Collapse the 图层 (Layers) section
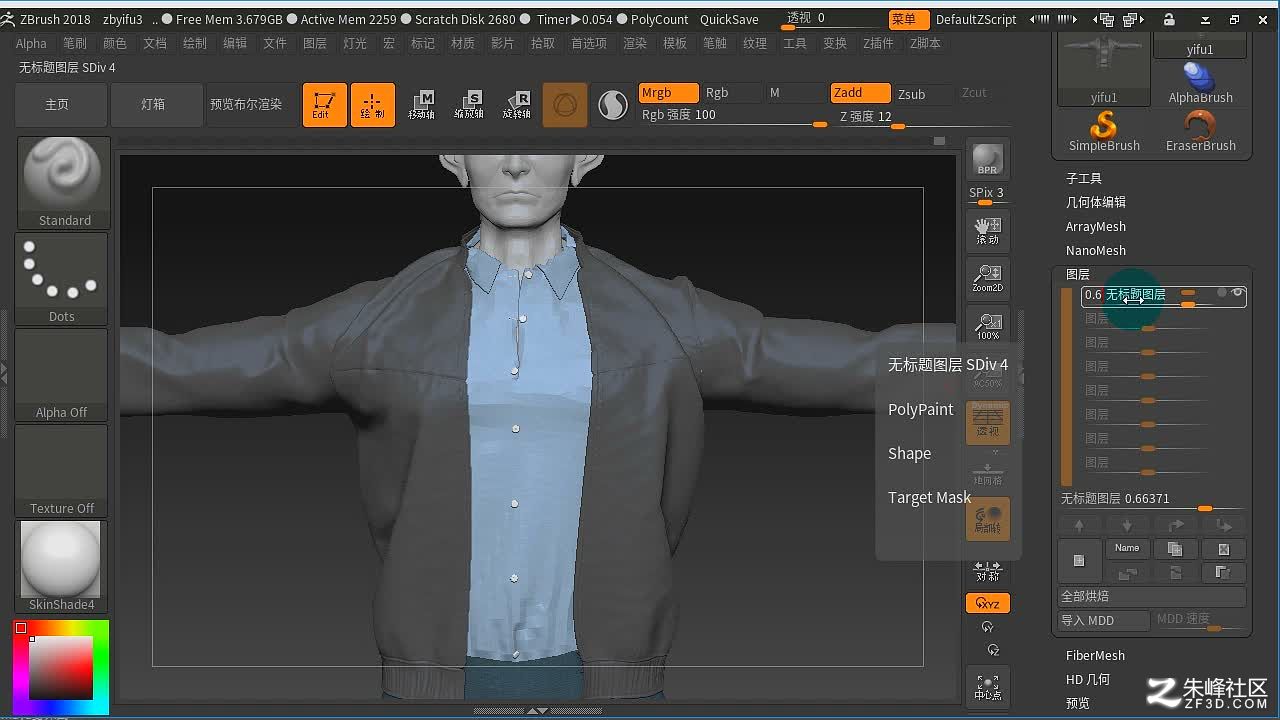This screenshot has width=1280, height=720. click(x=1077, y=274)
